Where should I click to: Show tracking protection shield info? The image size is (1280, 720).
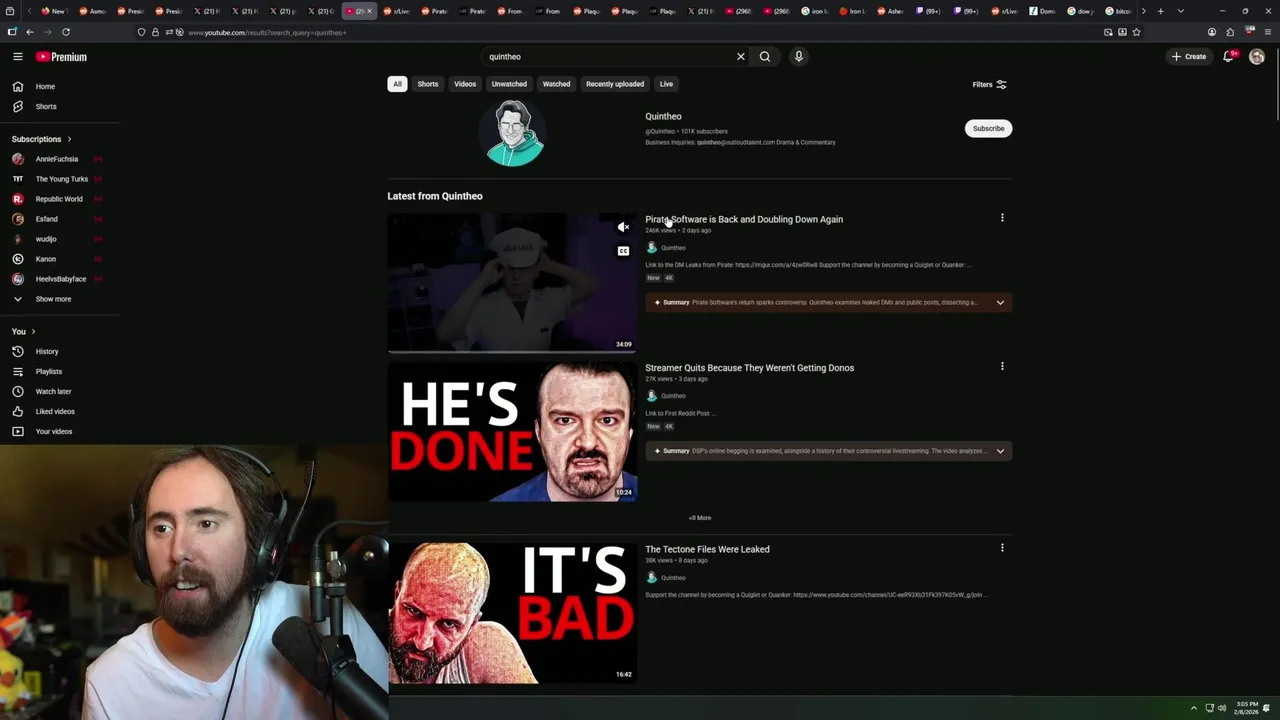[141, 32]
